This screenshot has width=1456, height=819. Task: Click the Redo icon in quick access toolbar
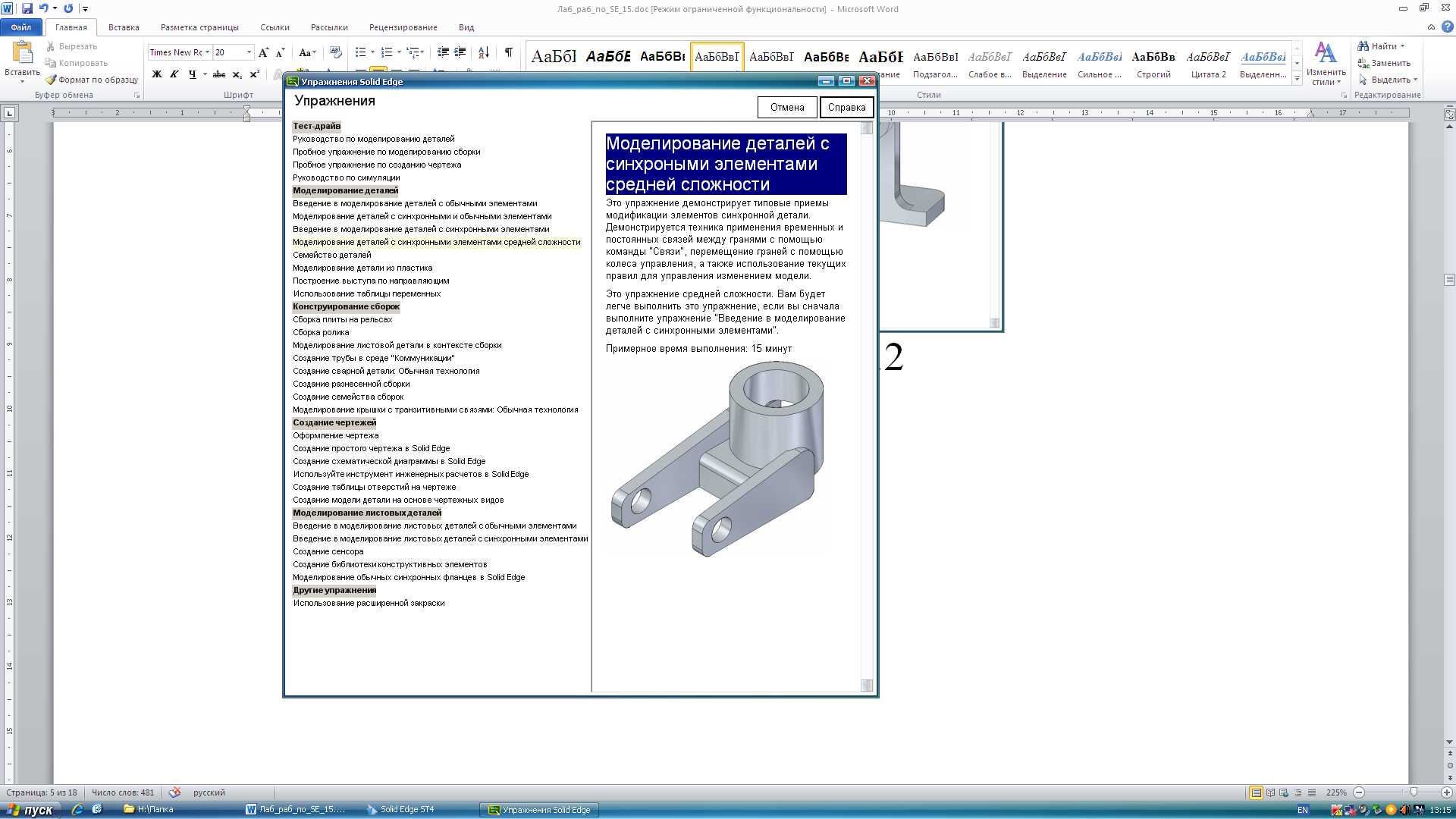pyautogui.click(x=68, y=8)
